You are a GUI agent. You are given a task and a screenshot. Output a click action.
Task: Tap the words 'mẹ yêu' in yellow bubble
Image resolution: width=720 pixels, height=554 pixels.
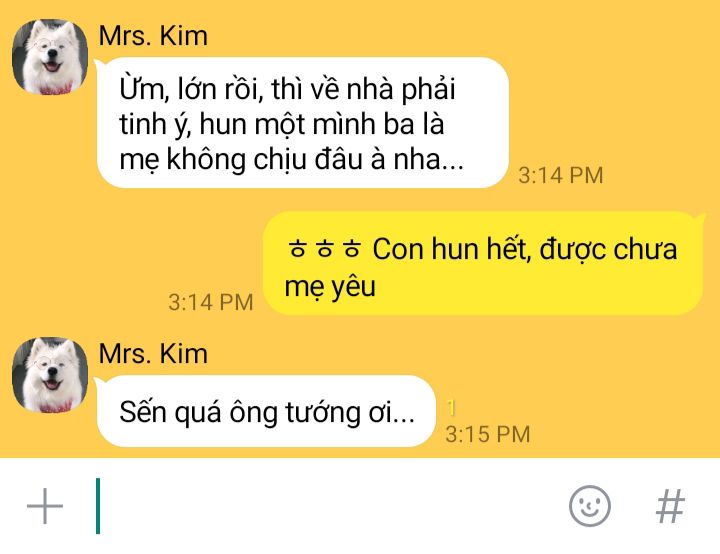330,288
